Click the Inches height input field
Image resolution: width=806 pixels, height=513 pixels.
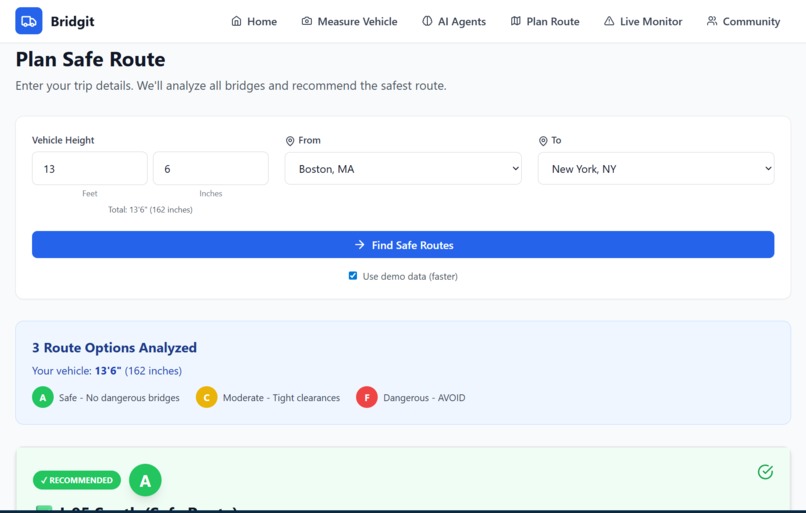tap(211, 169)
